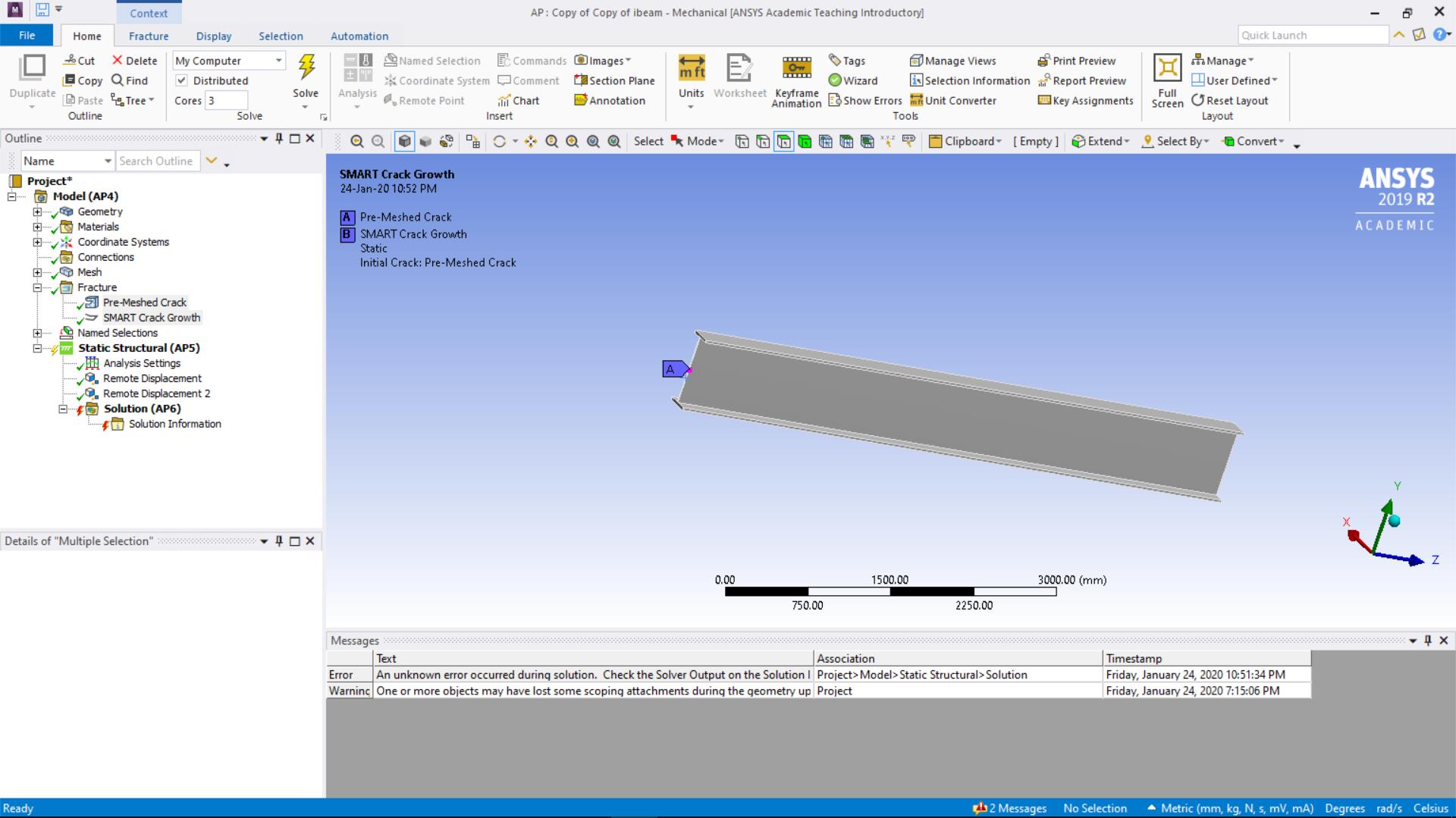
Task: Switch to the Display ribbon tab
Action: tap(214, 36)
